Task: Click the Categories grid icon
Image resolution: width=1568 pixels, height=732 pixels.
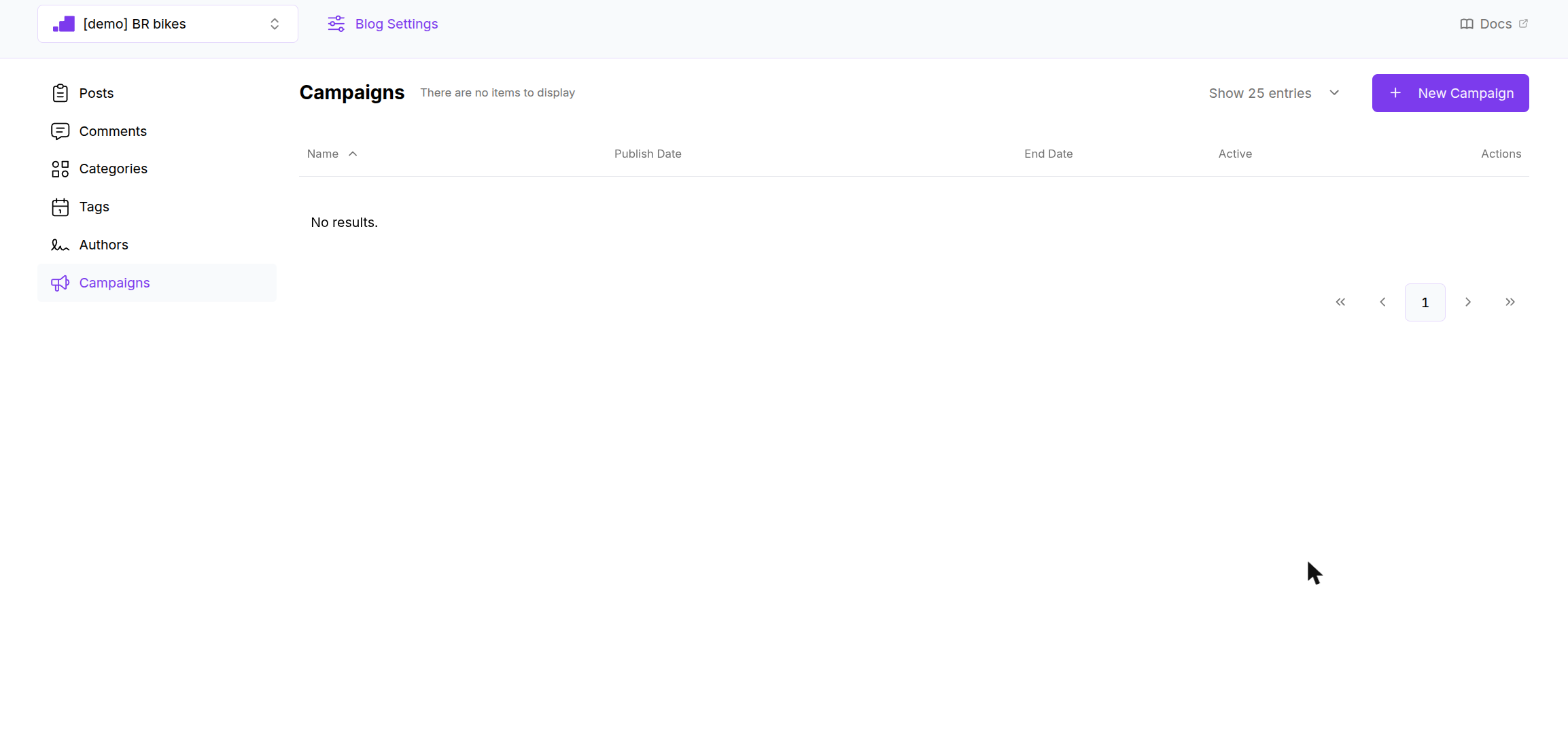Action: pyautogui.click(x=60, y=169)
